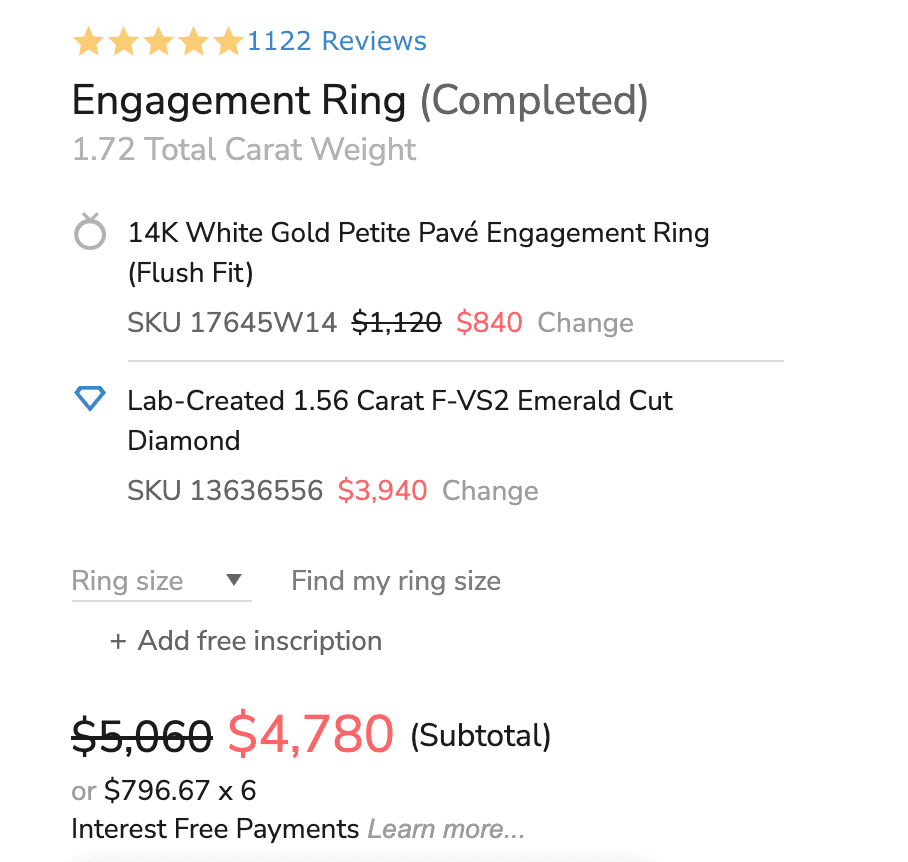Screen dimensions: 908x862
Task: Expand the Add free inscription option
Action: tap(259, 641)
